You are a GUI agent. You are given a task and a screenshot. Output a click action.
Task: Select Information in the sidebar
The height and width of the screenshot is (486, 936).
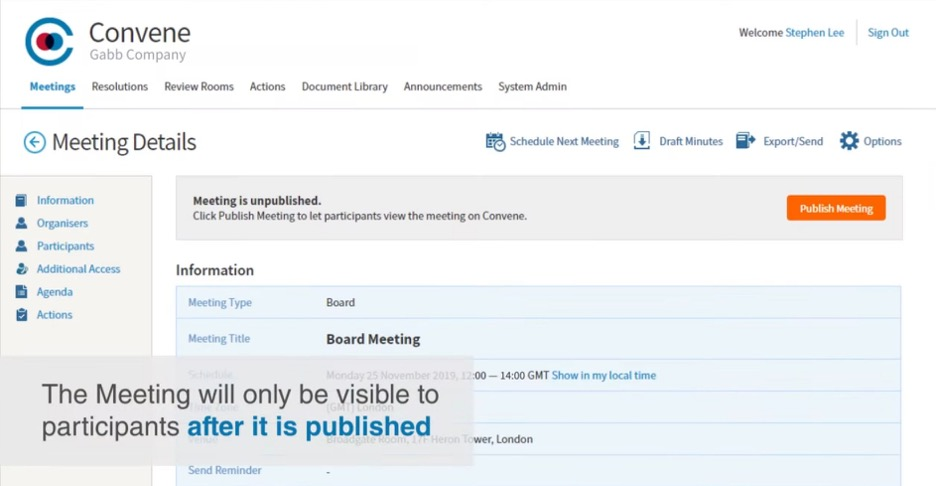click(65, 201)
